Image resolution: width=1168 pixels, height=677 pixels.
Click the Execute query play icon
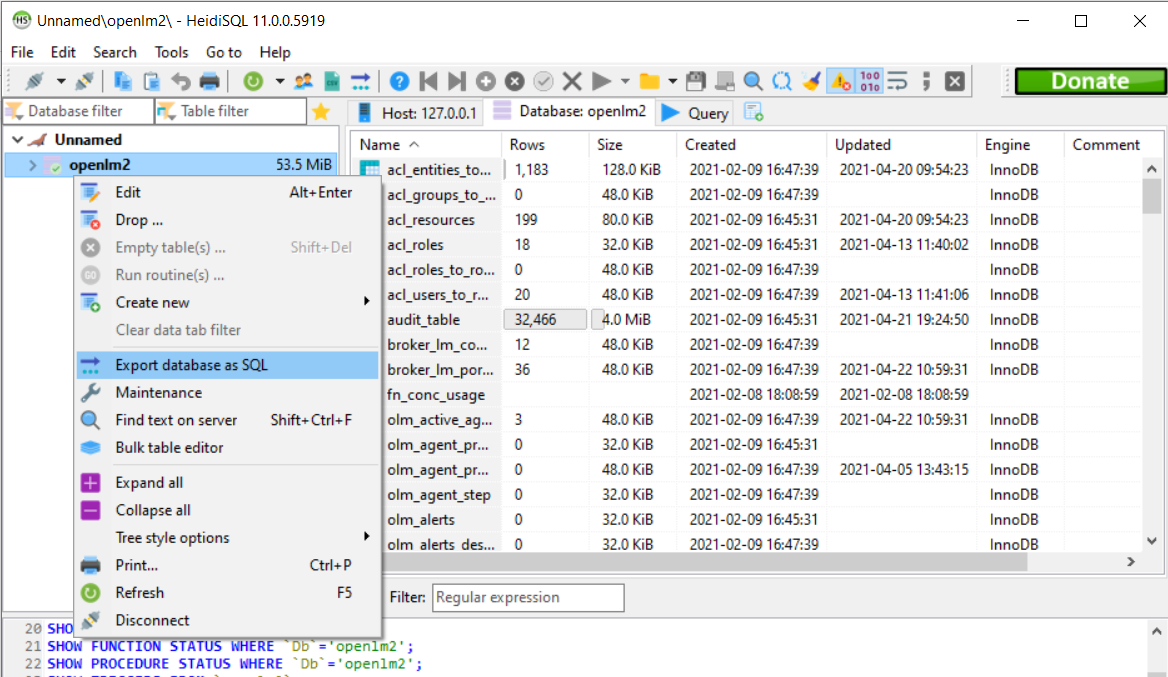[x=601, y=81]
